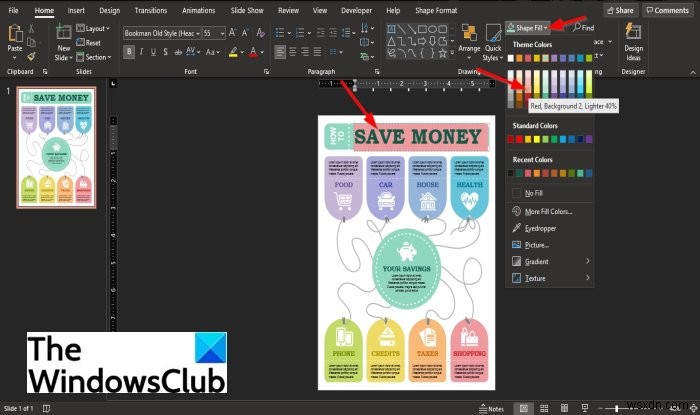Image resolution: width=700 pixels, height=415 pixels.
Task: Open Change Case Aa dropdown
Action: tap(212, 52)
